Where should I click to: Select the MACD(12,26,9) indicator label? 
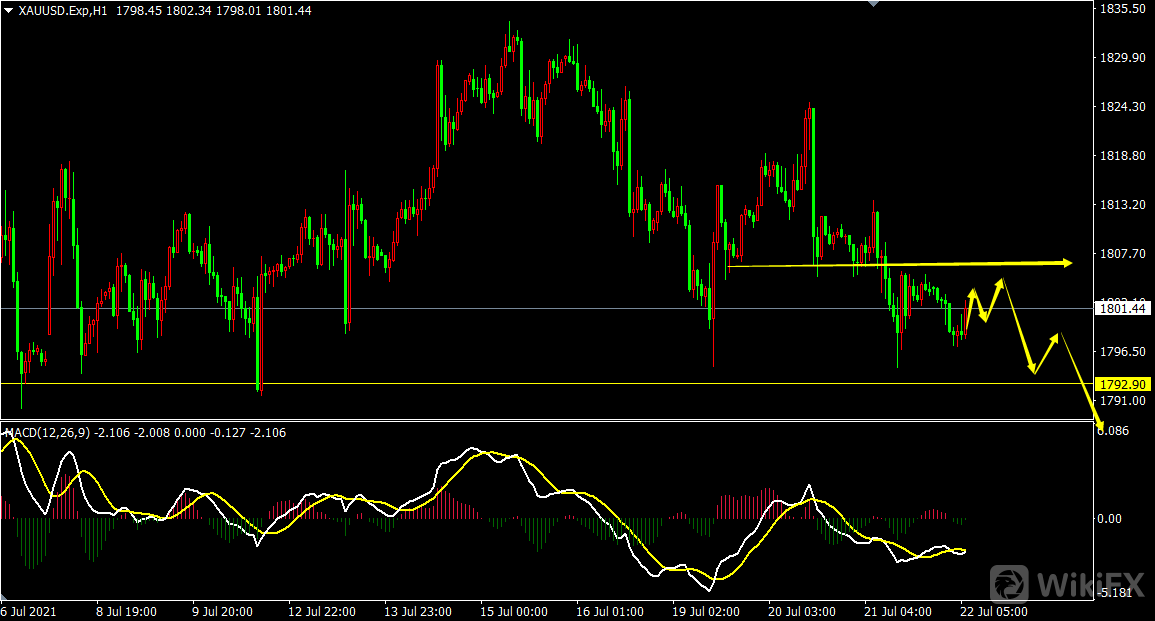coord(48,433)
